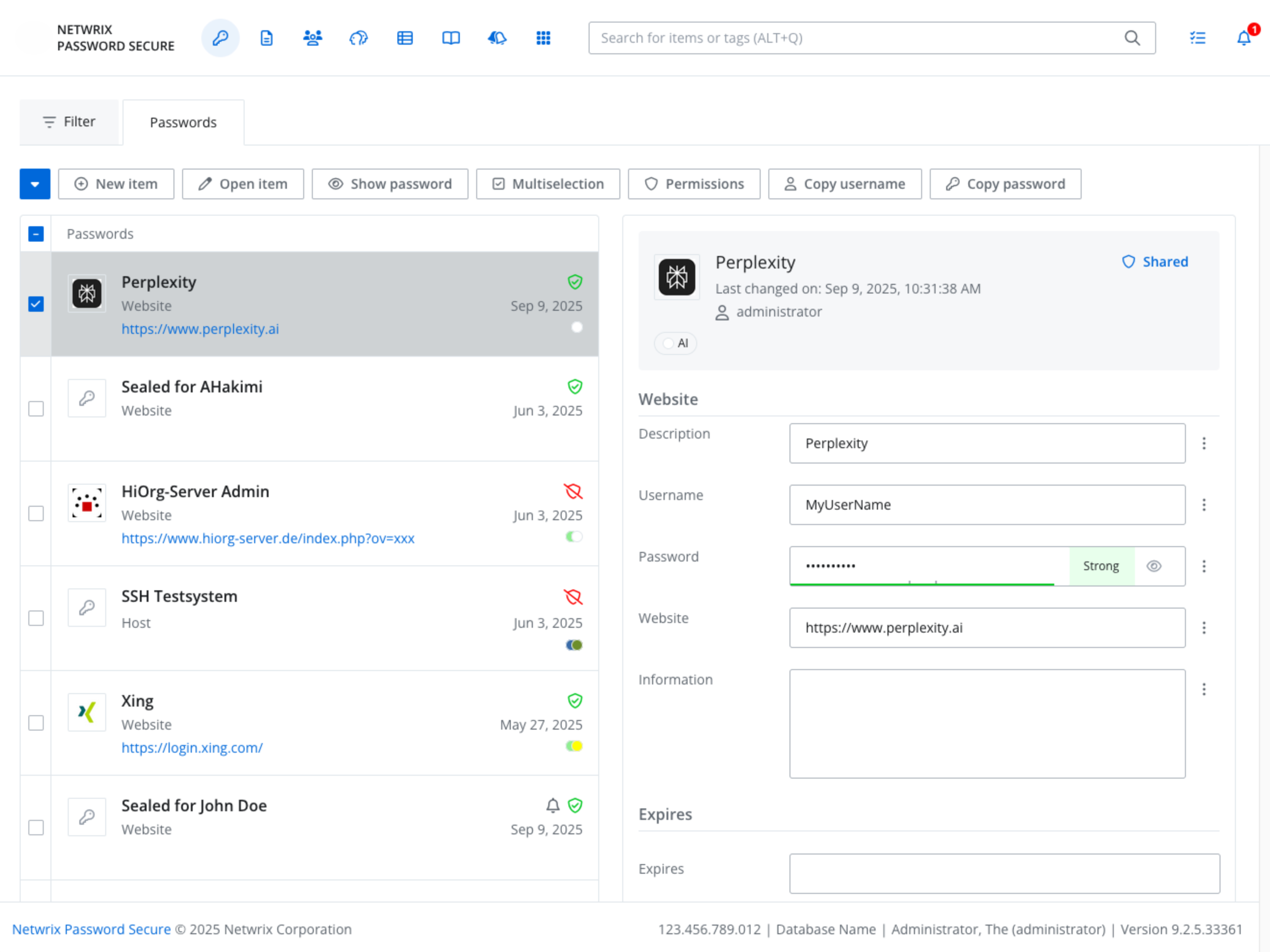
Task: Click the notifications bell icon
Action: (1244, 38)
